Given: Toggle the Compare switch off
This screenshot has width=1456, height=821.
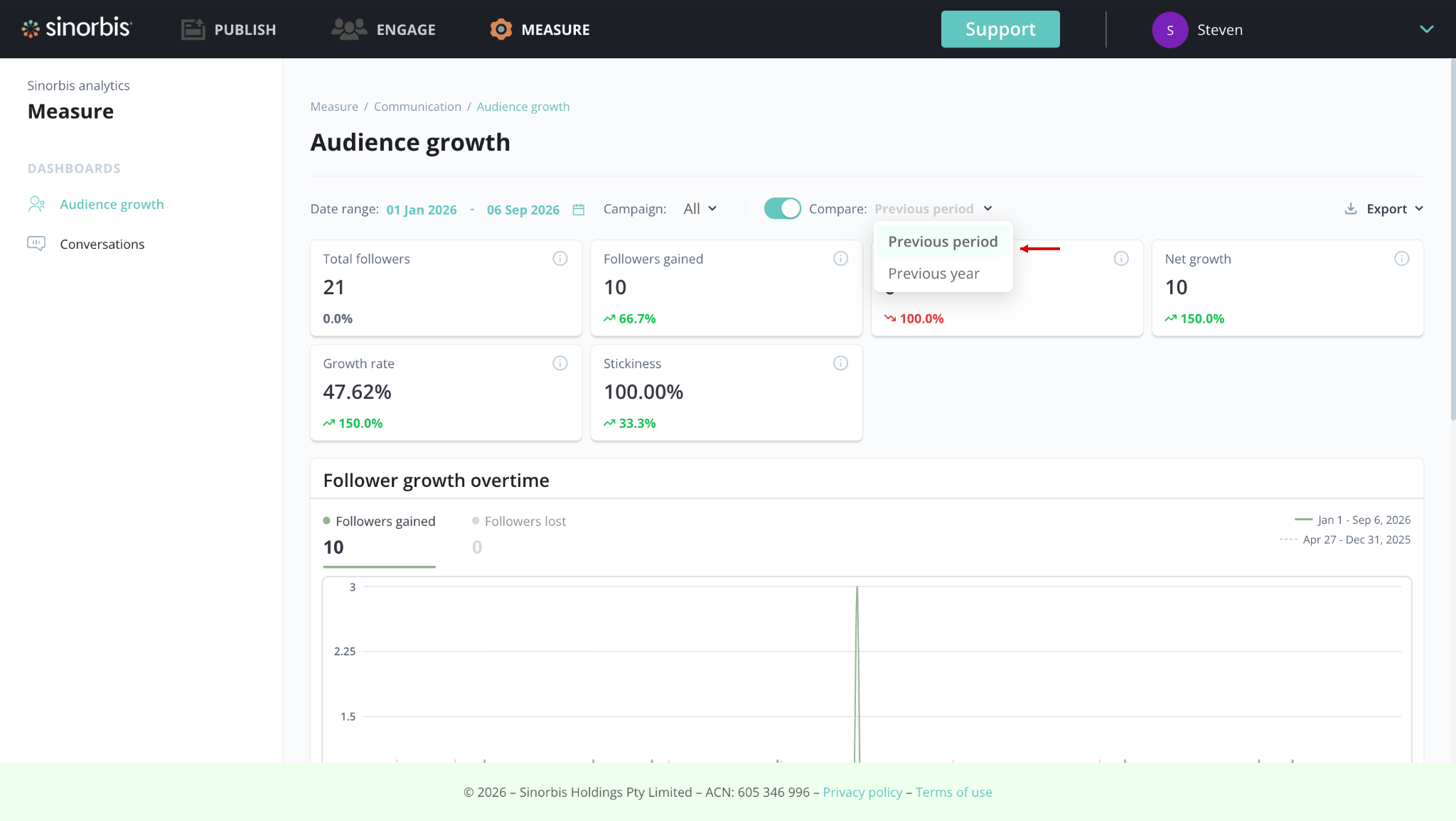Looking at the screenshot, I should (x=782, y=208).
